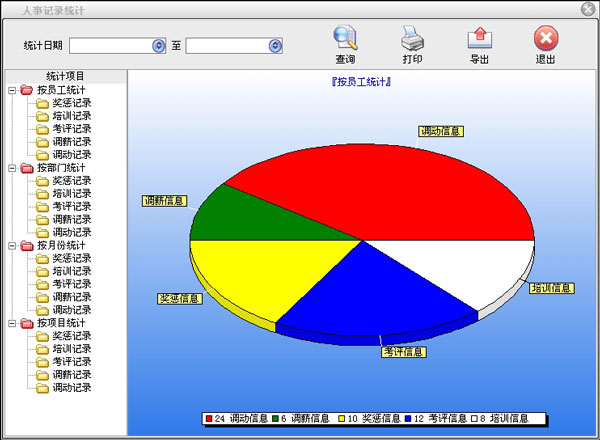Click the 统计项目 column header
Viewport: 600px width, 440px height.
coord(65,76)
